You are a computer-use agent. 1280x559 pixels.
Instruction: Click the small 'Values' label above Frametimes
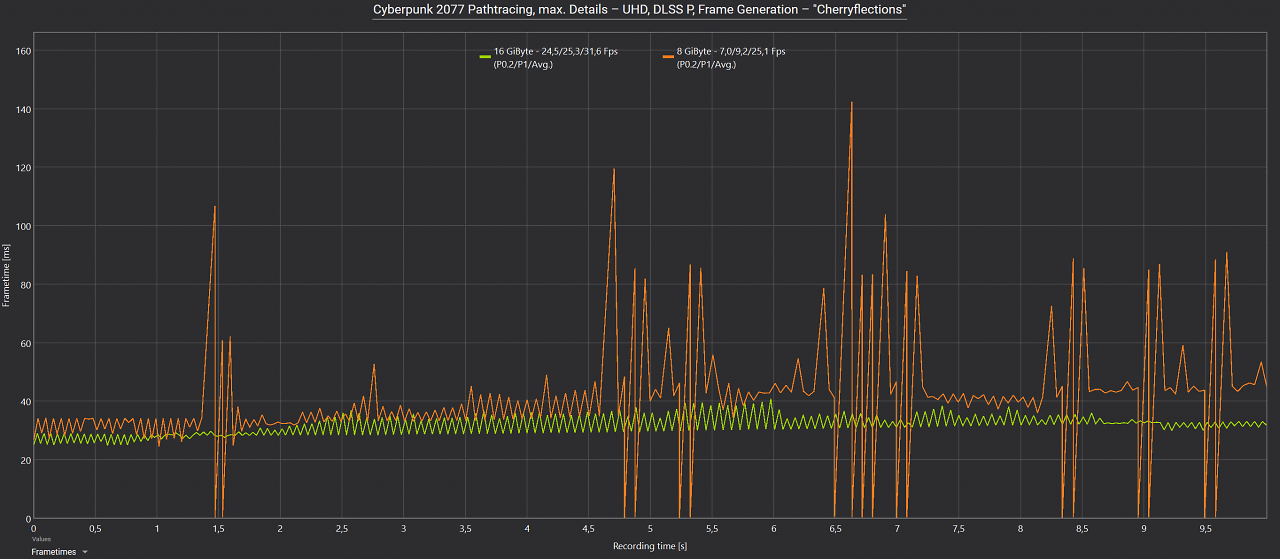41,539
